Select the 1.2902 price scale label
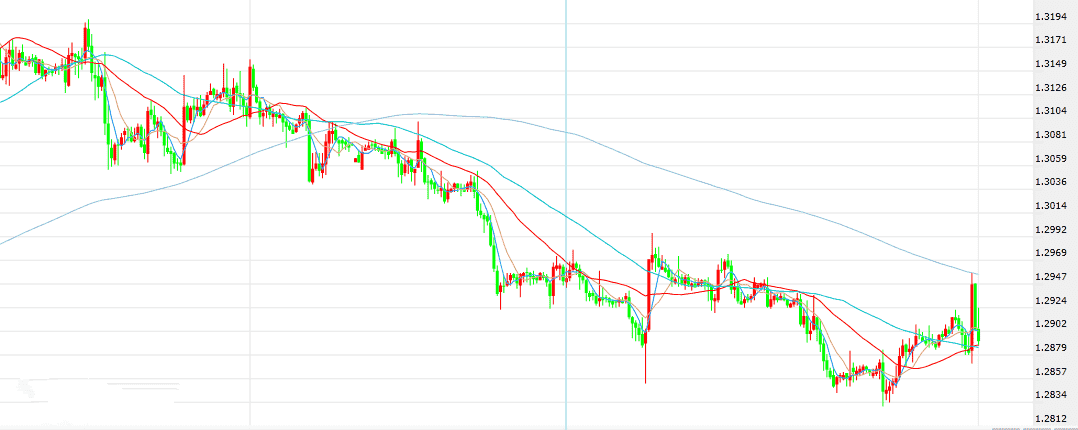The height and width of the screenshot is (430, 1078). tap(1054, 324)
